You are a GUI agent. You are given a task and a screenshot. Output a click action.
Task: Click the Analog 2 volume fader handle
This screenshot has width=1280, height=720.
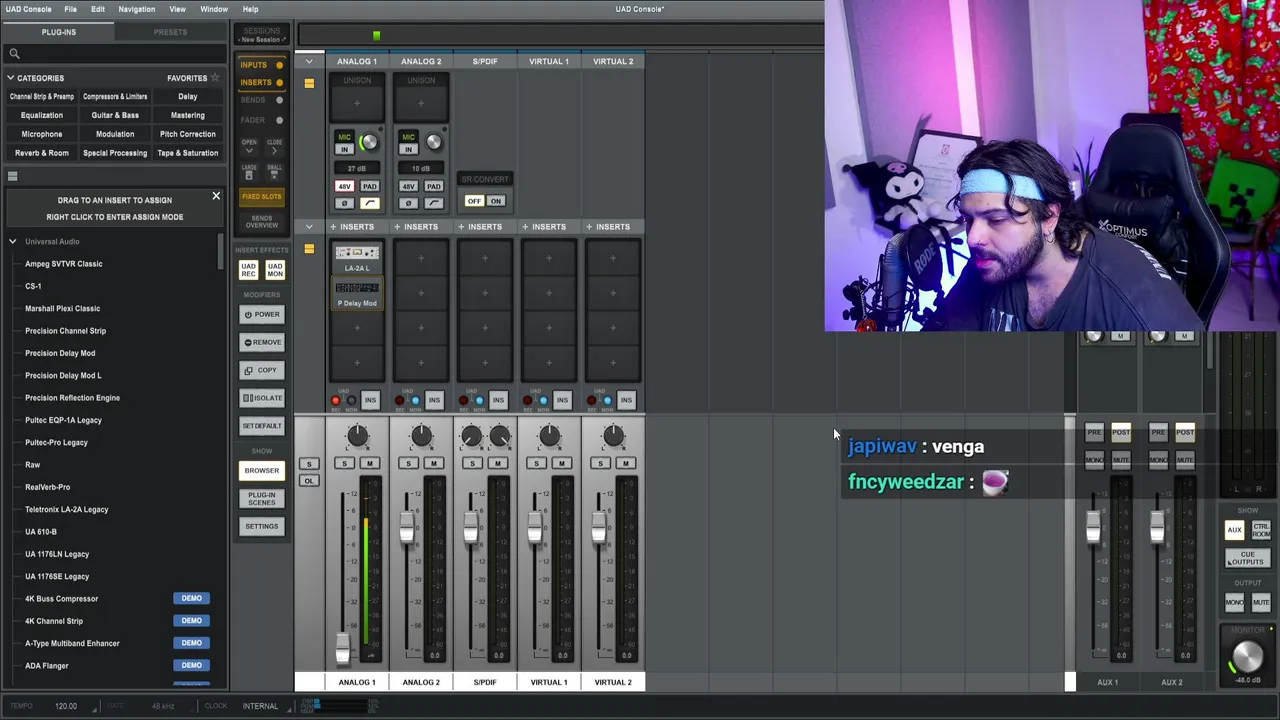click(x=407, y=529)
